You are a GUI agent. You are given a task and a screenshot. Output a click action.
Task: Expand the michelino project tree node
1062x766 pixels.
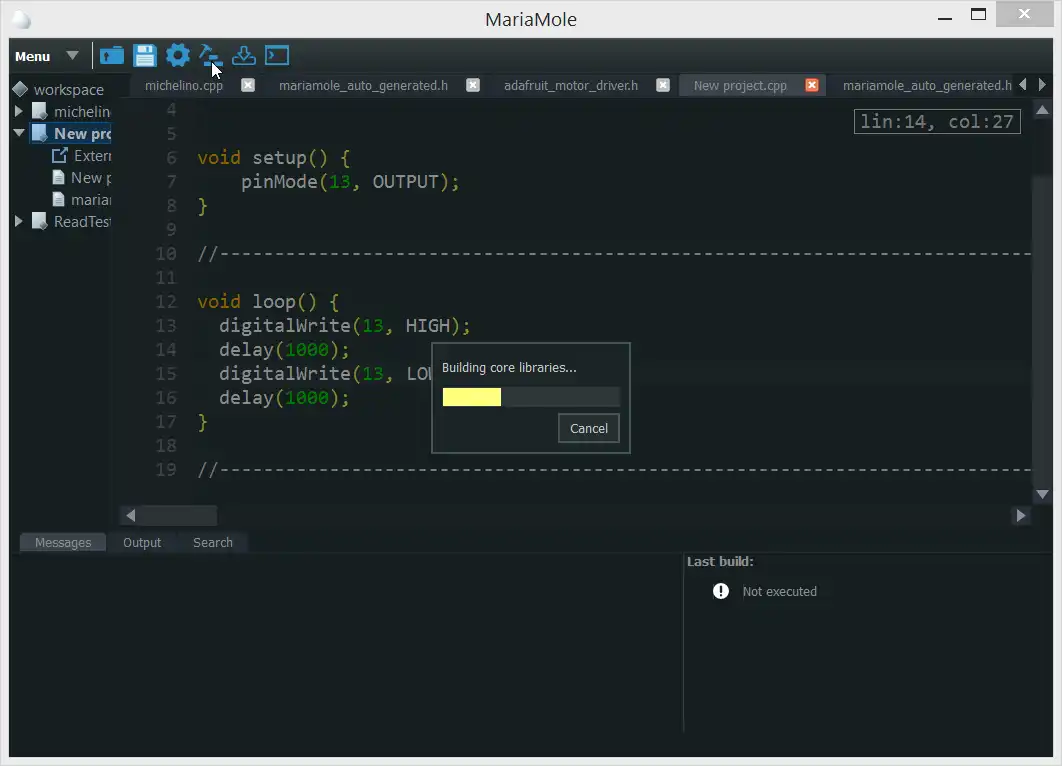click(x=19, y=112)
